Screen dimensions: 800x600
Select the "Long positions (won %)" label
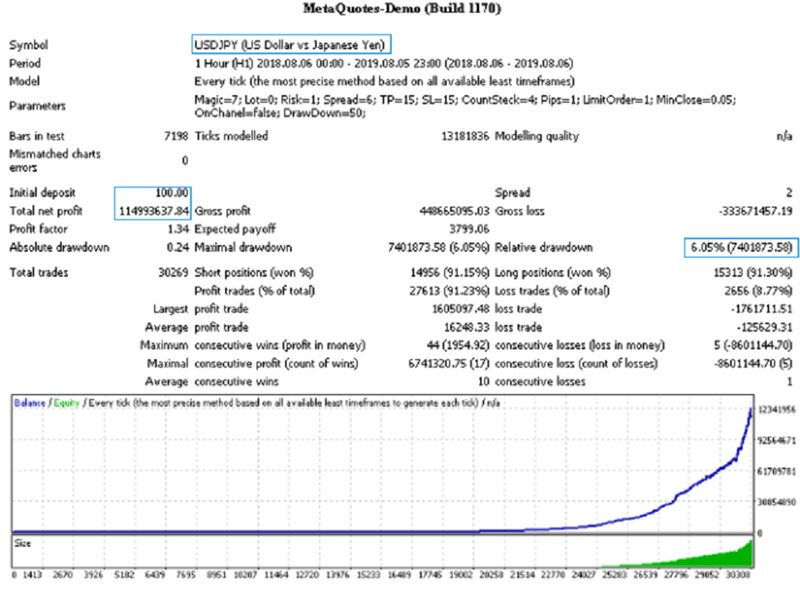pyautogui.click(x=553, y=273)
